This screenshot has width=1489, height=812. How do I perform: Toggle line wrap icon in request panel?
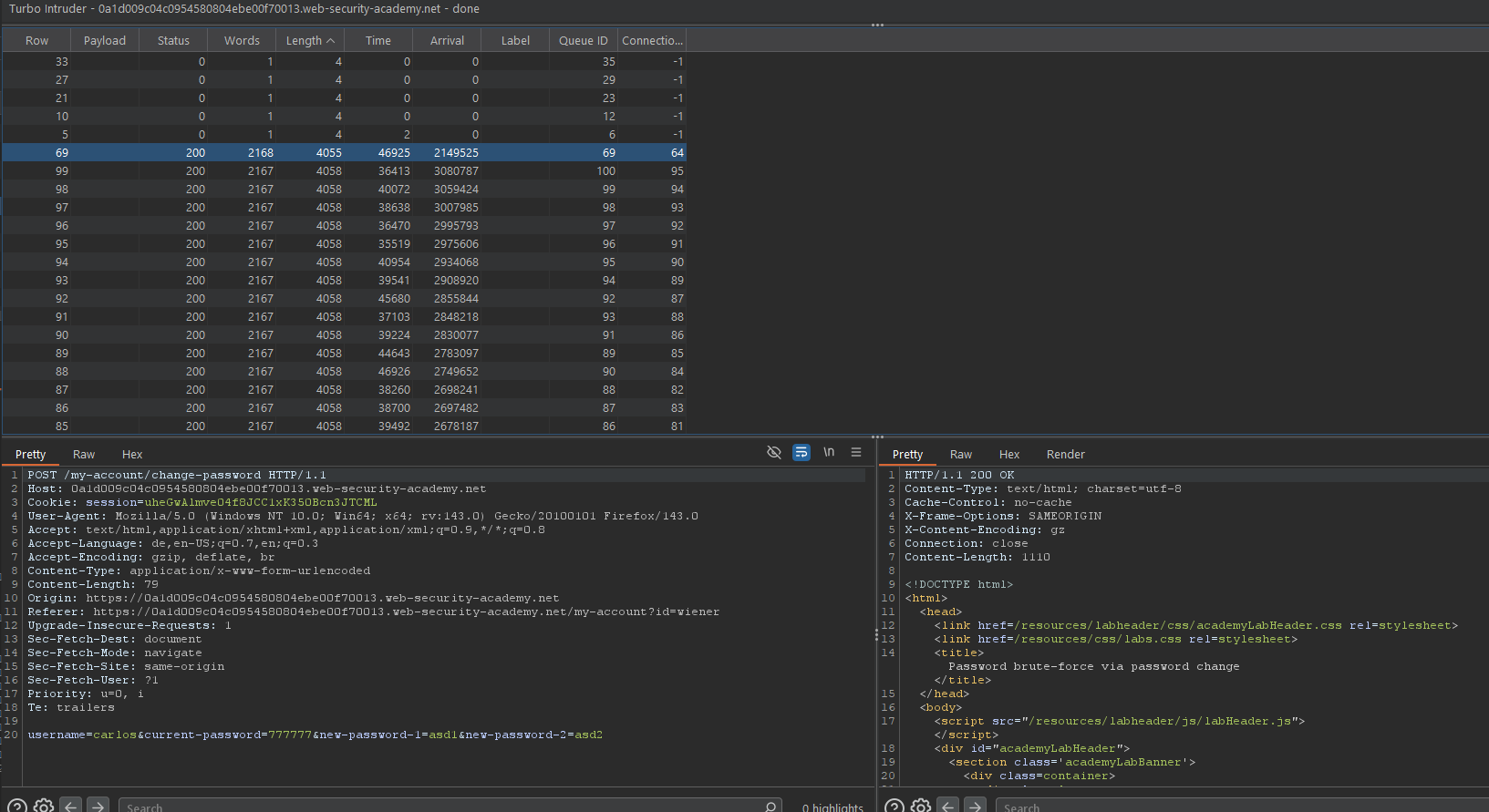pos(801,452)
